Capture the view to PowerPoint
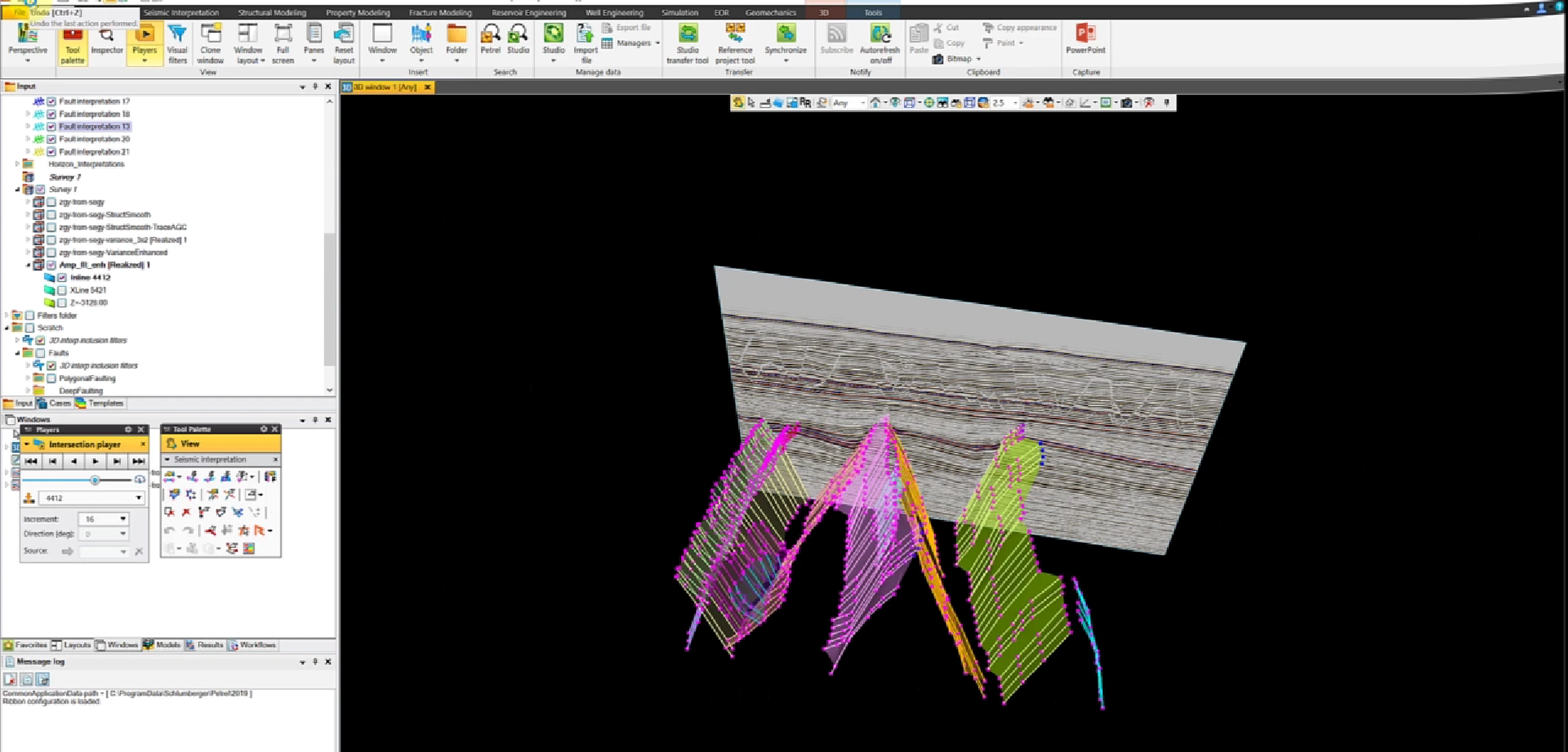Image resolution: width=1568 pixels, height=752 pixels. 1085,39
